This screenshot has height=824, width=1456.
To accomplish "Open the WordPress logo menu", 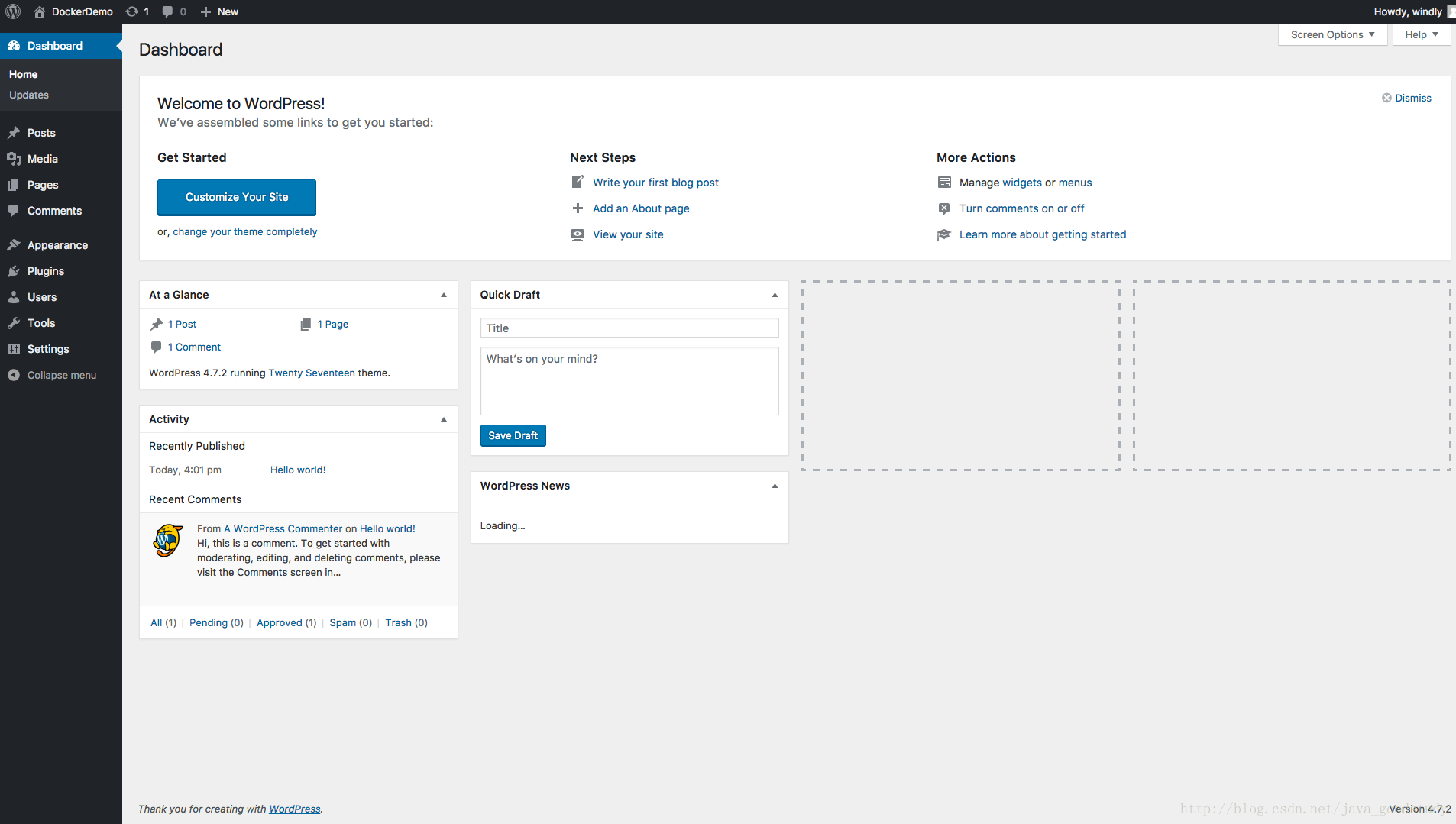I will point(13,11).
